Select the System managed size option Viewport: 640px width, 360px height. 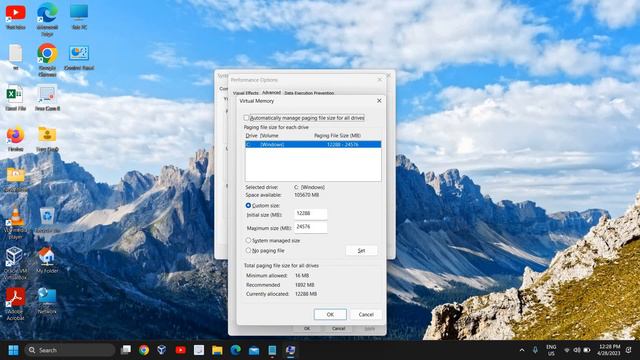point(248,240)
